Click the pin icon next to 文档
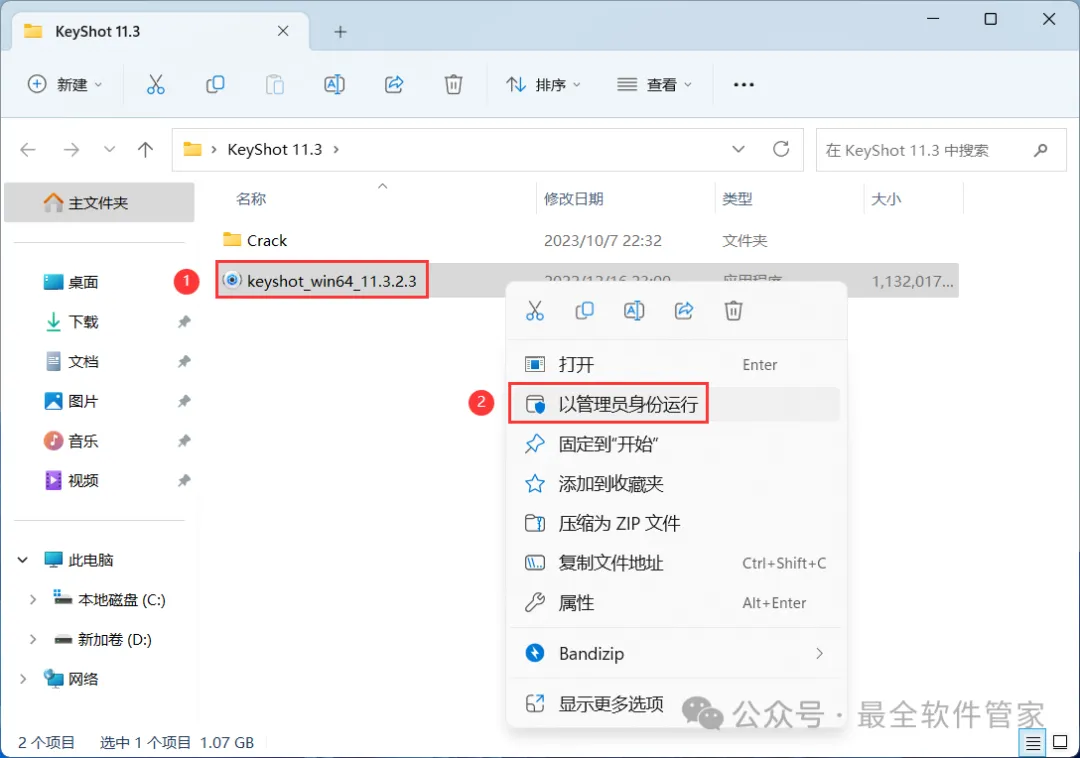1080x758 pixels. (x=184, y=361)
